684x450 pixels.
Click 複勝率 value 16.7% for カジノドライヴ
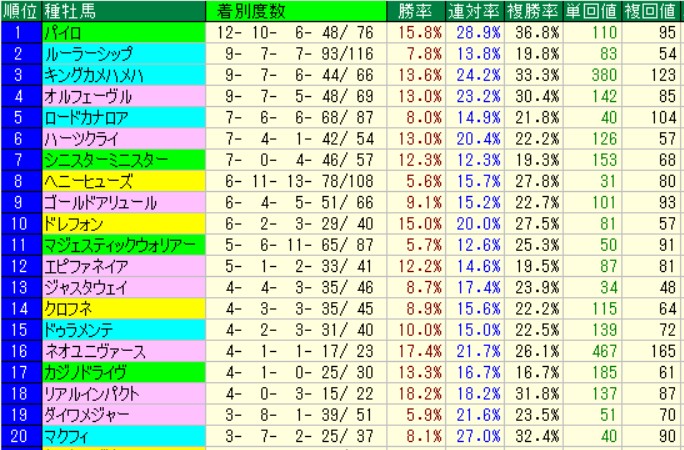(x=537, y=373)
